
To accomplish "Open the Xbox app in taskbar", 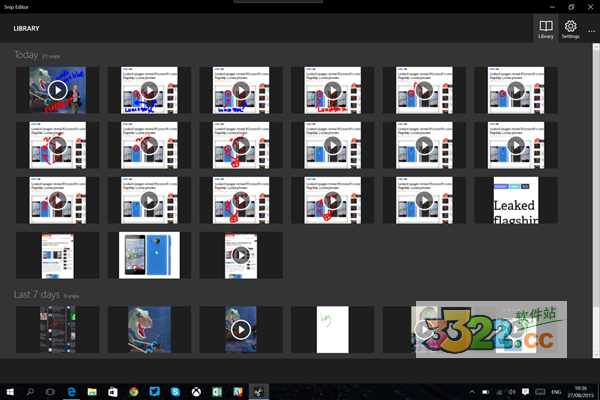I will click(196, 392).
